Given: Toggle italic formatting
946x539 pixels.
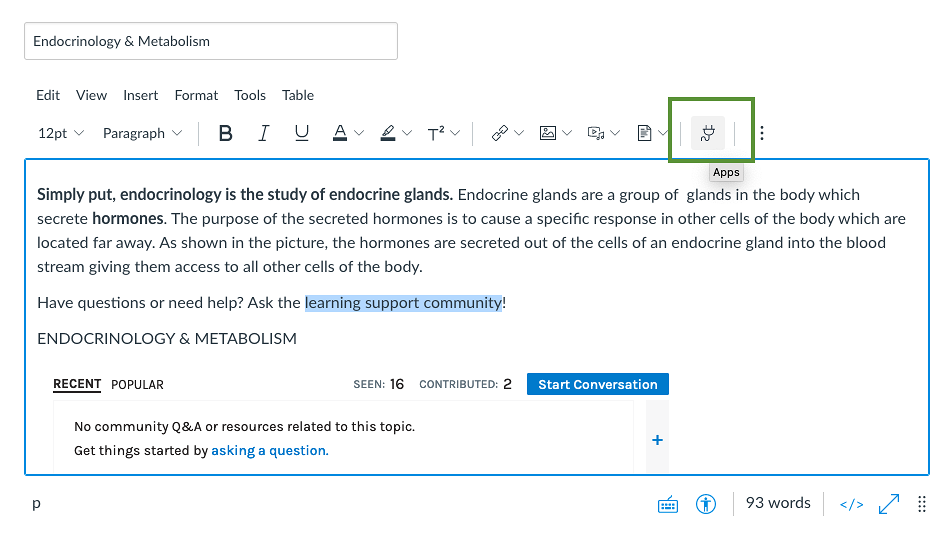Looking at the screenshot, I should click(264, 133).
